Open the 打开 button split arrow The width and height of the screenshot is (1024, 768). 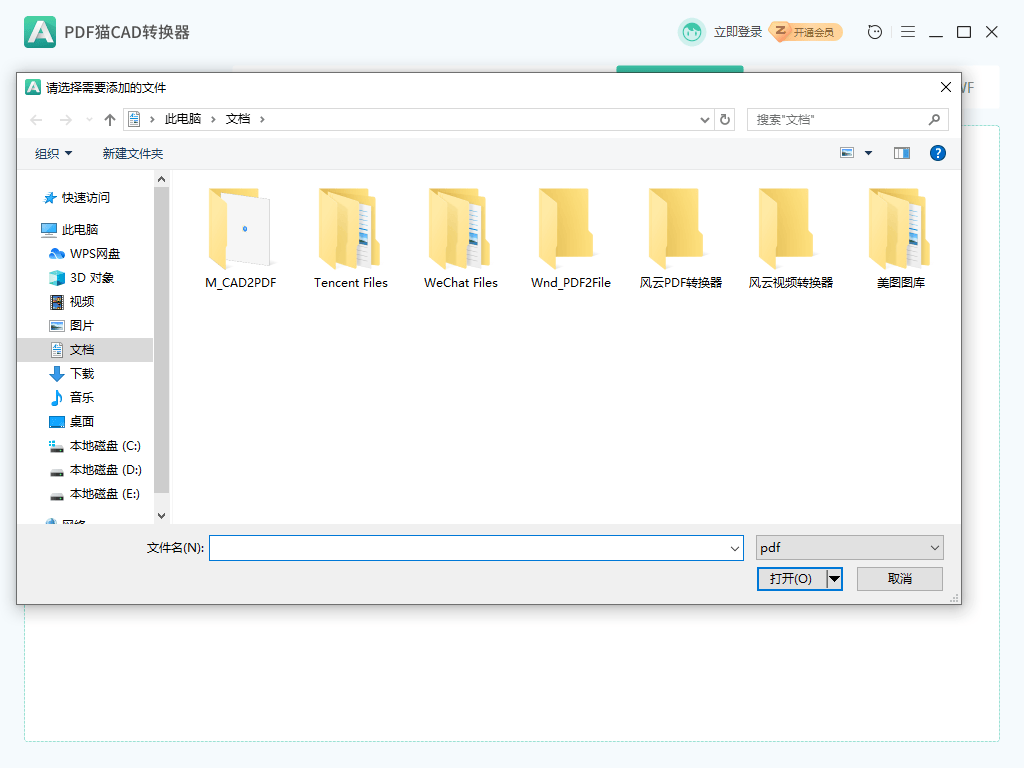(835, 579)
